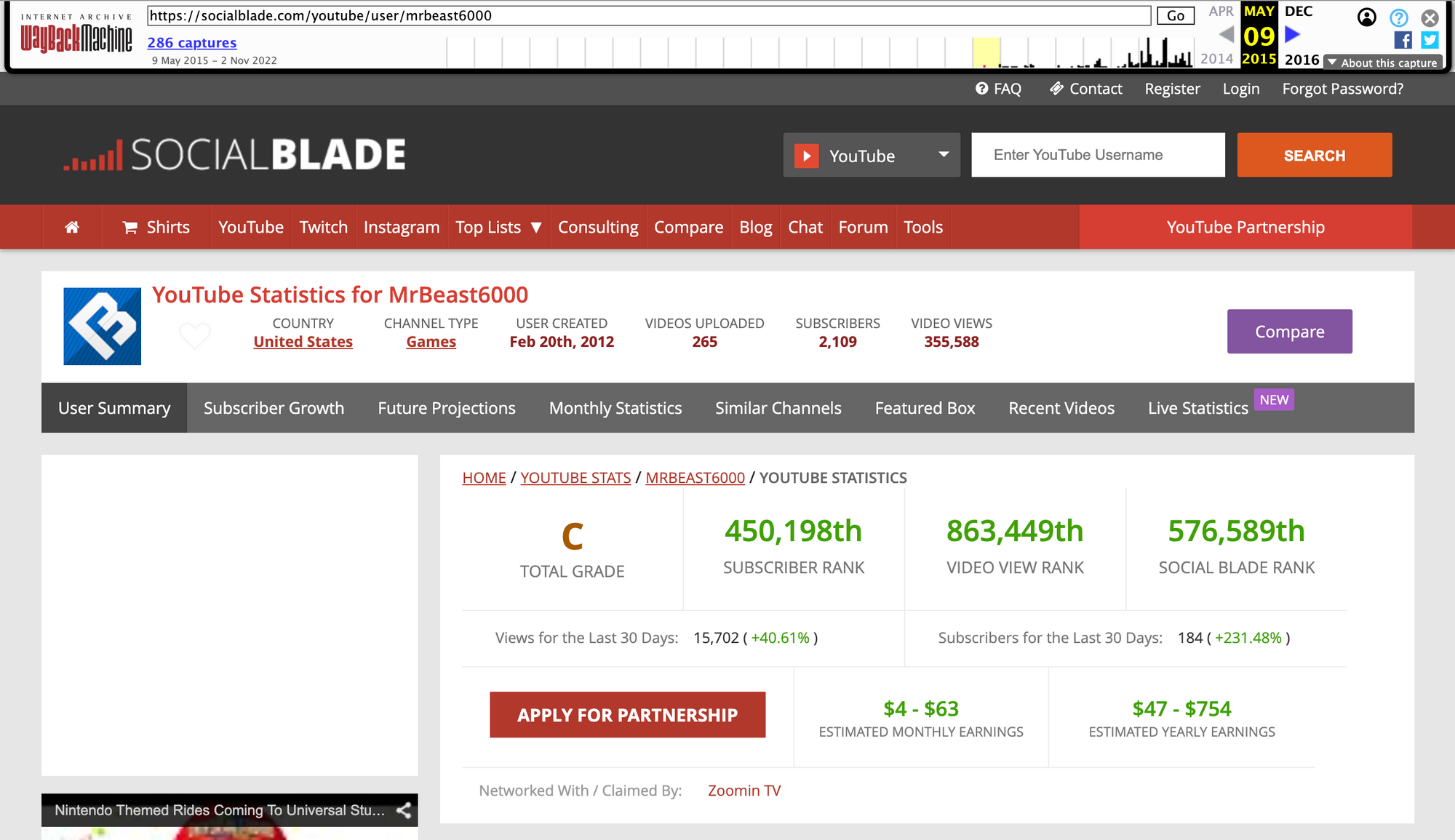This screenshot has width=1455, height=840.
Task: Click the 2,109 subscribers value
Action: point(837,342)
